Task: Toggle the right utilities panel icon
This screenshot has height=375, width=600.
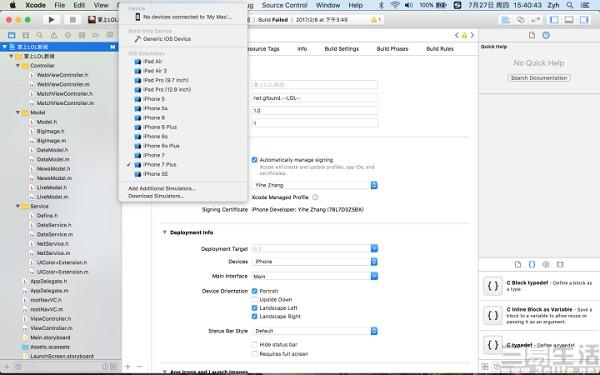Action: click(x=584, y=20)
